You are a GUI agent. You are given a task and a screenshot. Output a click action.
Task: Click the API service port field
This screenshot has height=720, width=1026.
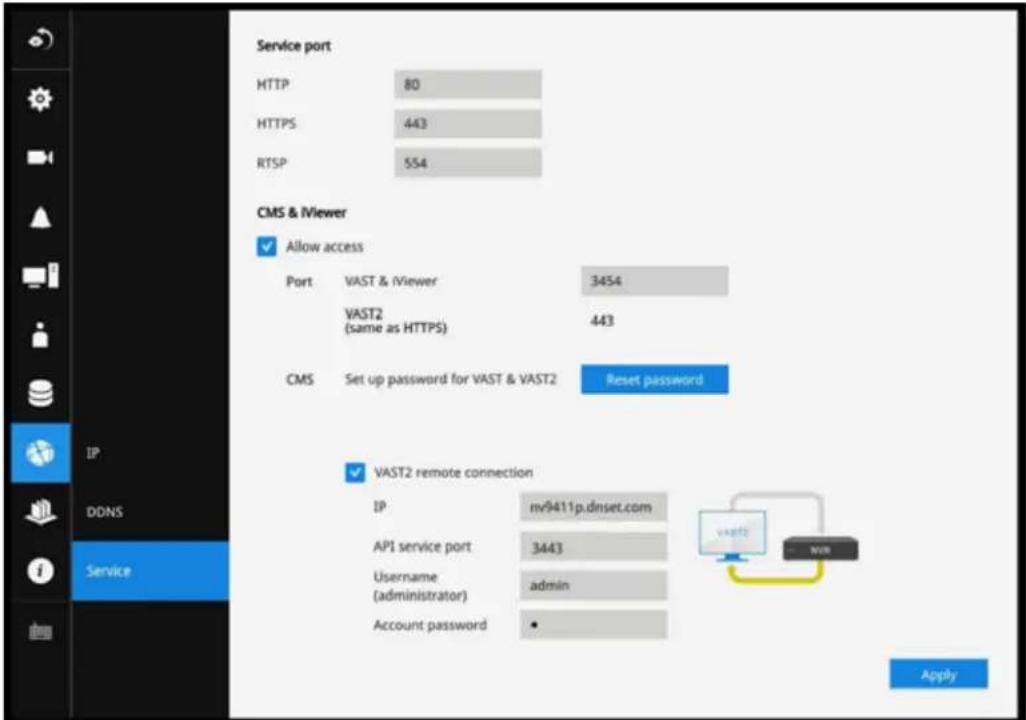pos(593,547)
